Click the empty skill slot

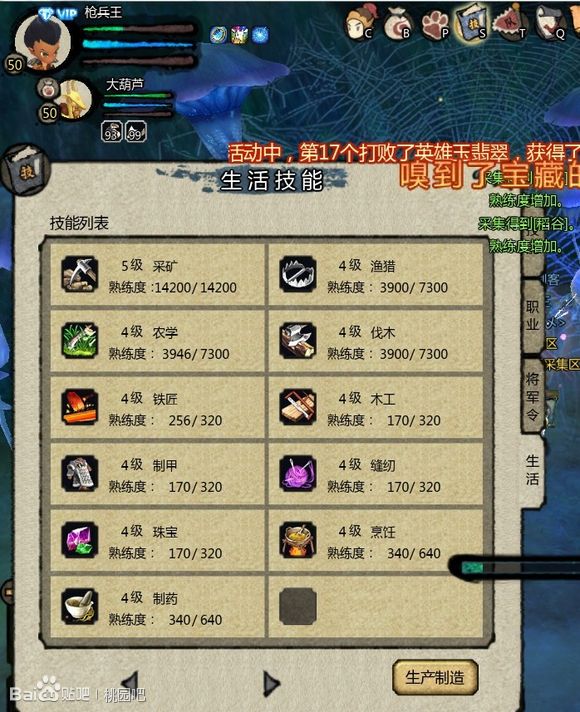click(297, 607)
